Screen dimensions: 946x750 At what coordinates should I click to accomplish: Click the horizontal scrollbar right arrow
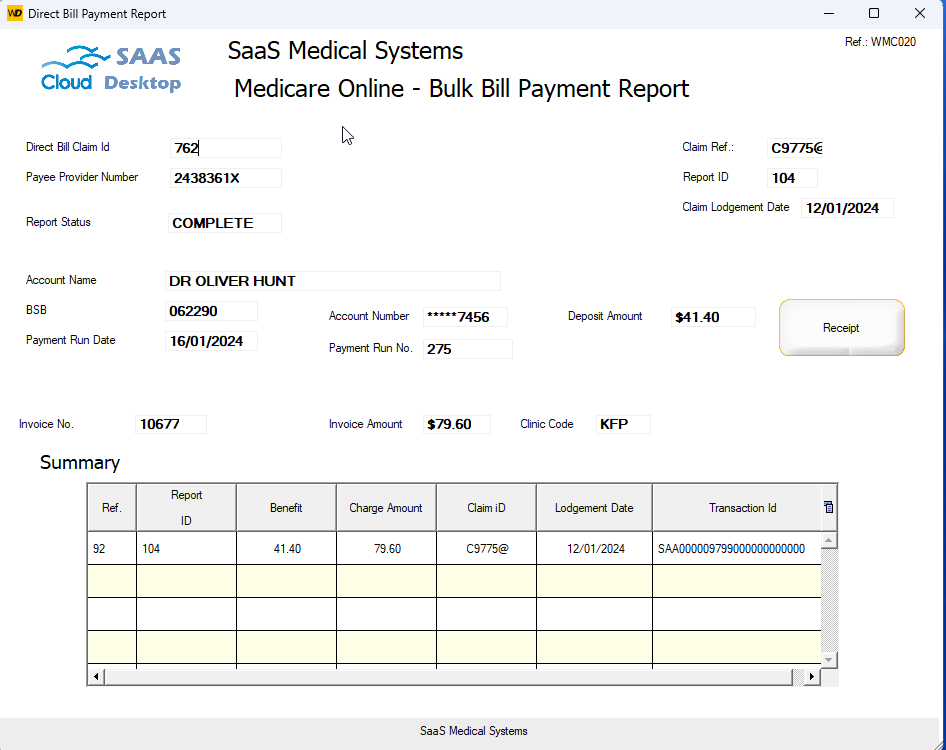click(x=812, y=677)
